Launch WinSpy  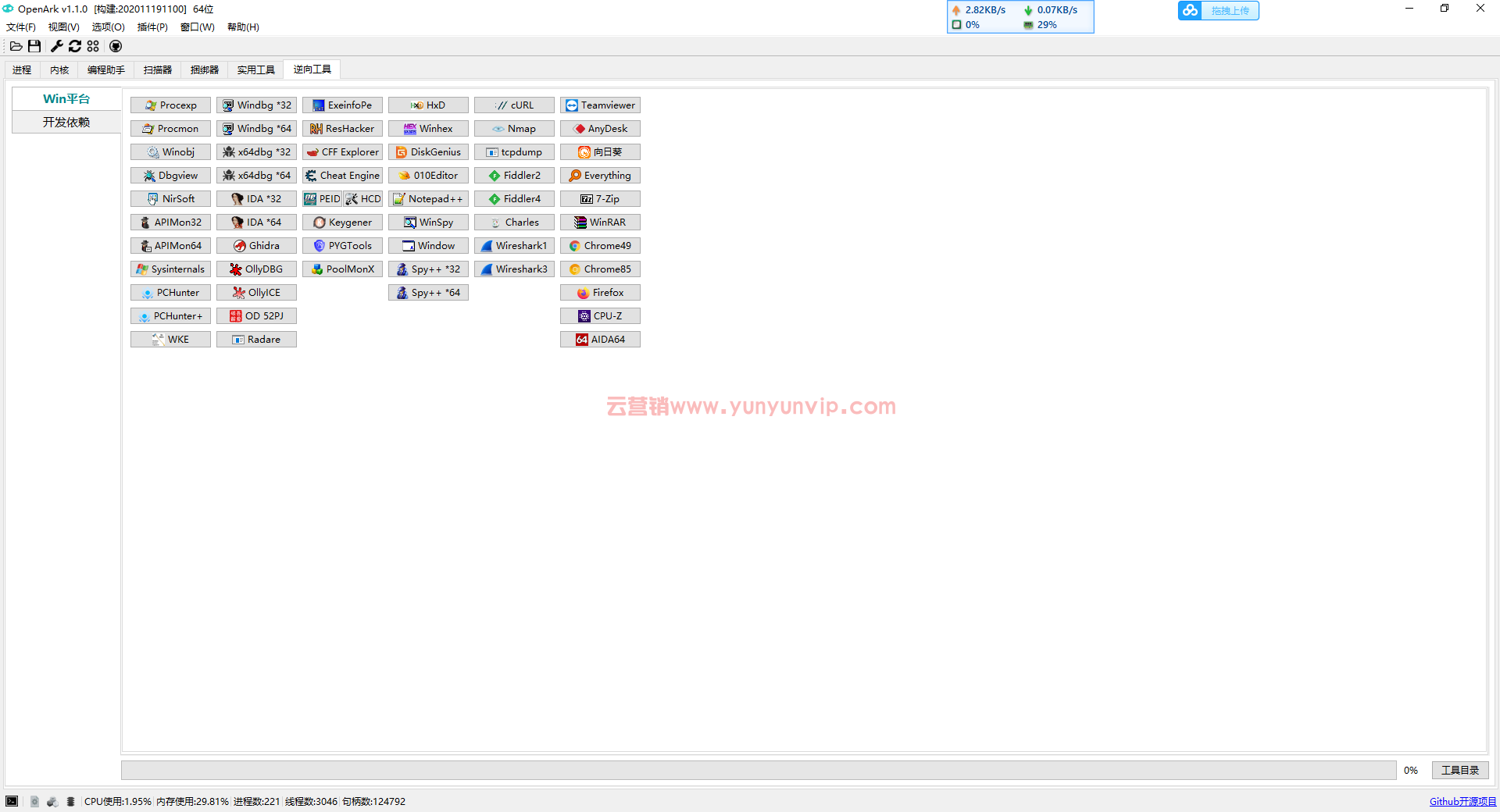[428, 223]
